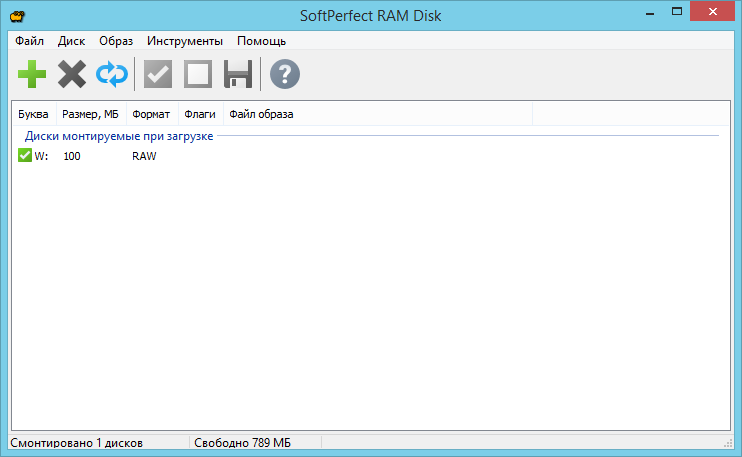Viewport: 742px width, 457px height.
Task: Open the Инструменты menu
Action: 185,41
